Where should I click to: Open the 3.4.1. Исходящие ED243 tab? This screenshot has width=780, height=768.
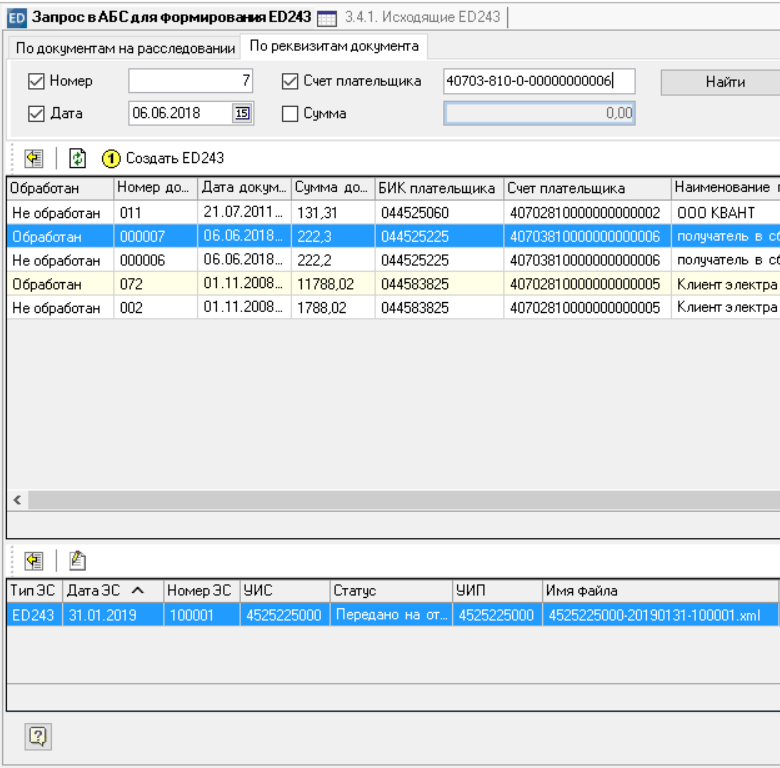[x=421, y=18]
